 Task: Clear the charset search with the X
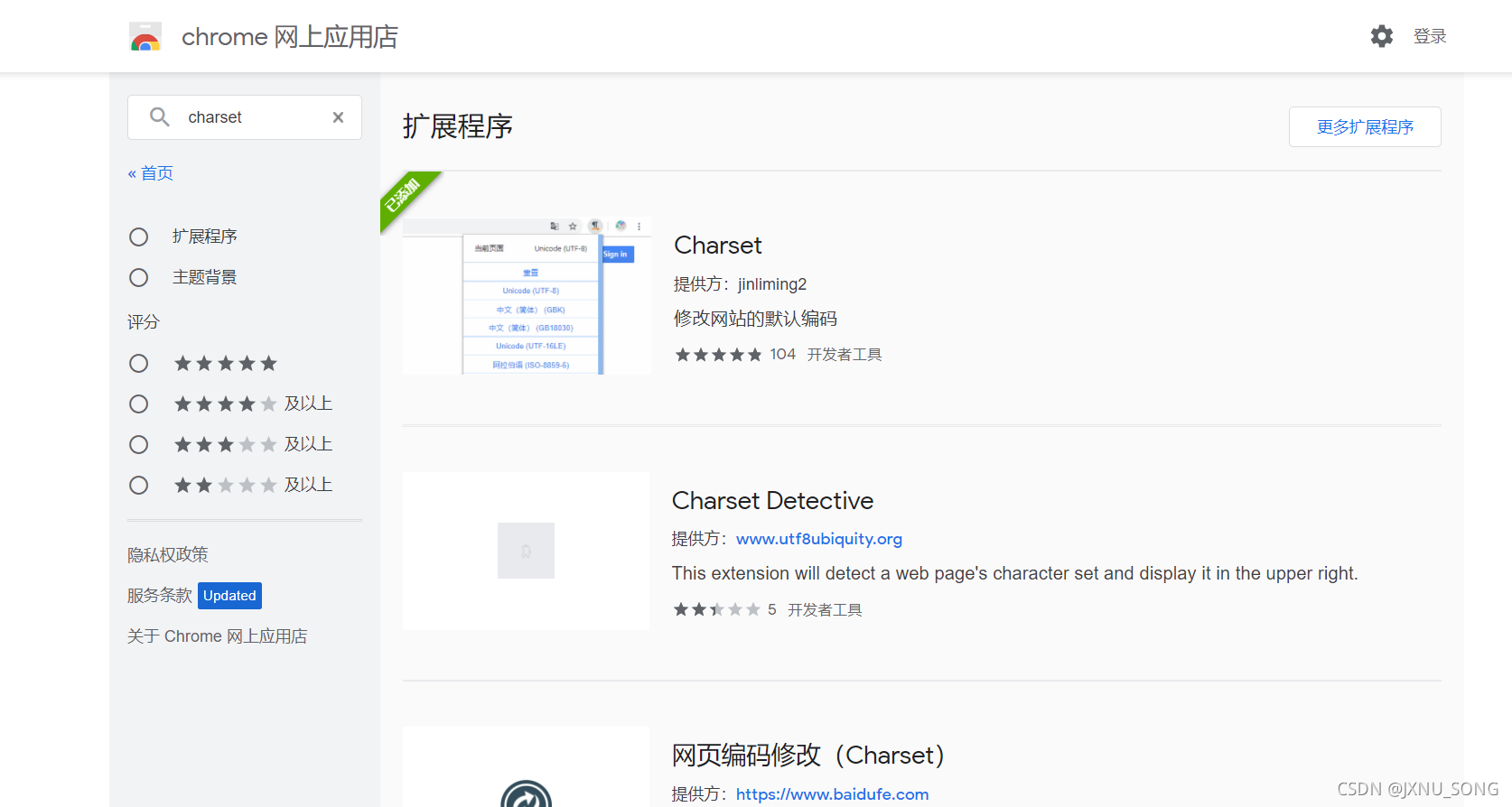coord(338,117)
